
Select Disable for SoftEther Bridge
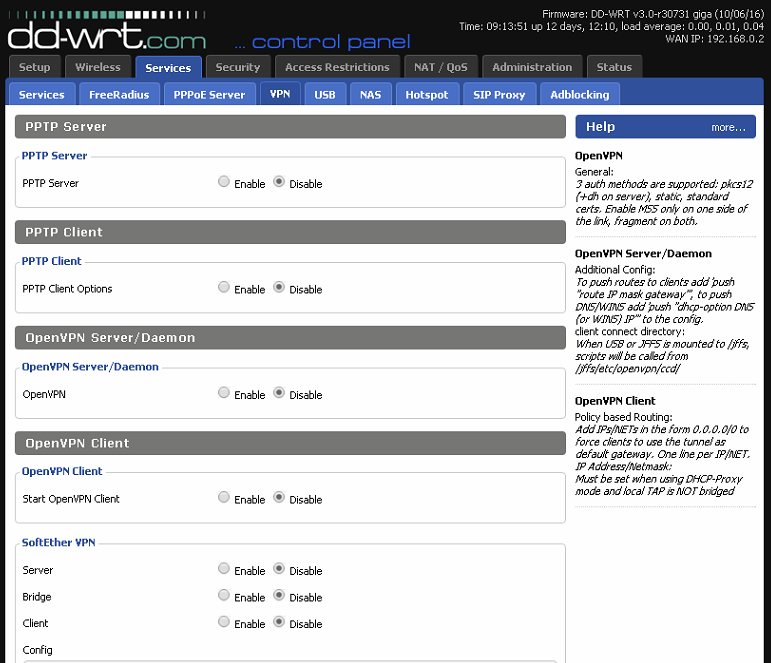coord(279,595)
